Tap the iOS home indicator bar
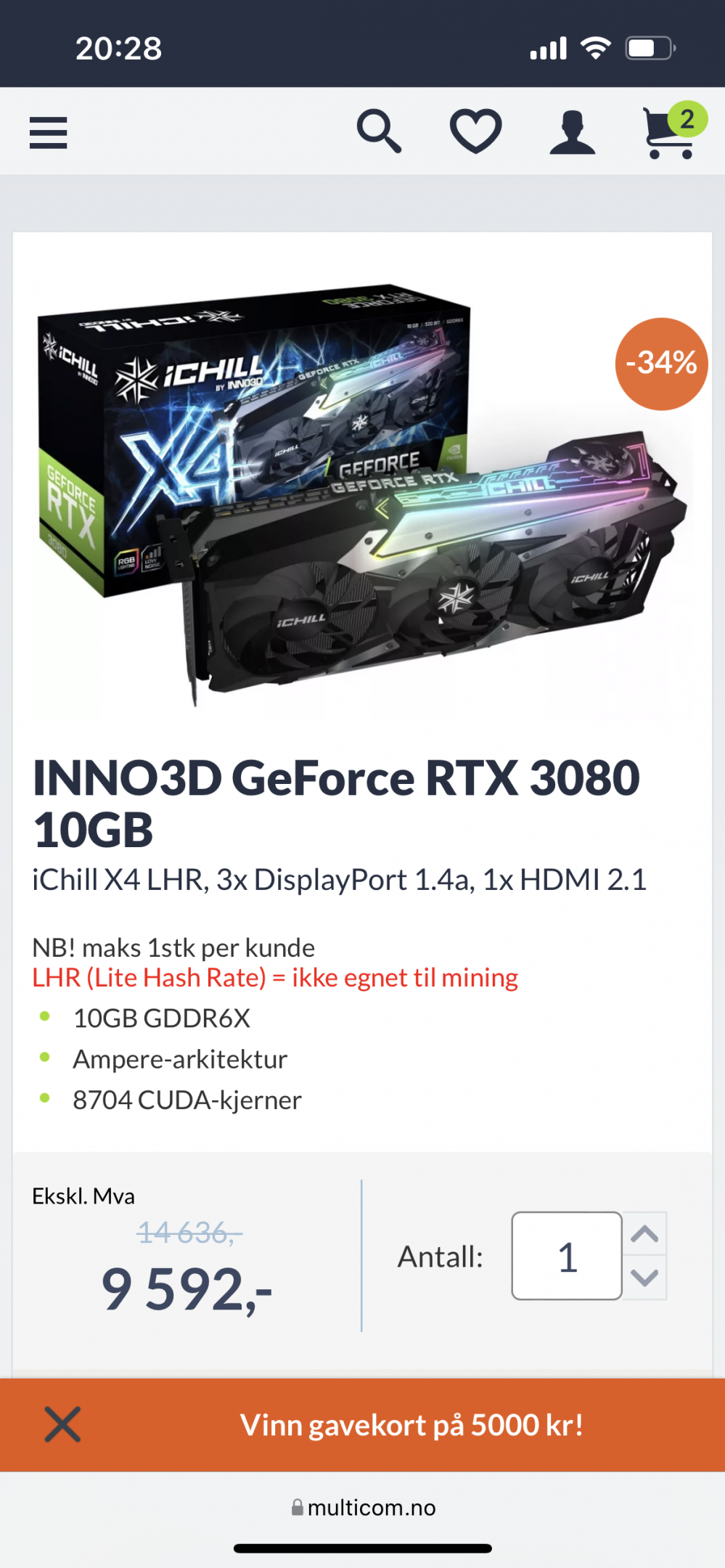 coord(363,1548)
